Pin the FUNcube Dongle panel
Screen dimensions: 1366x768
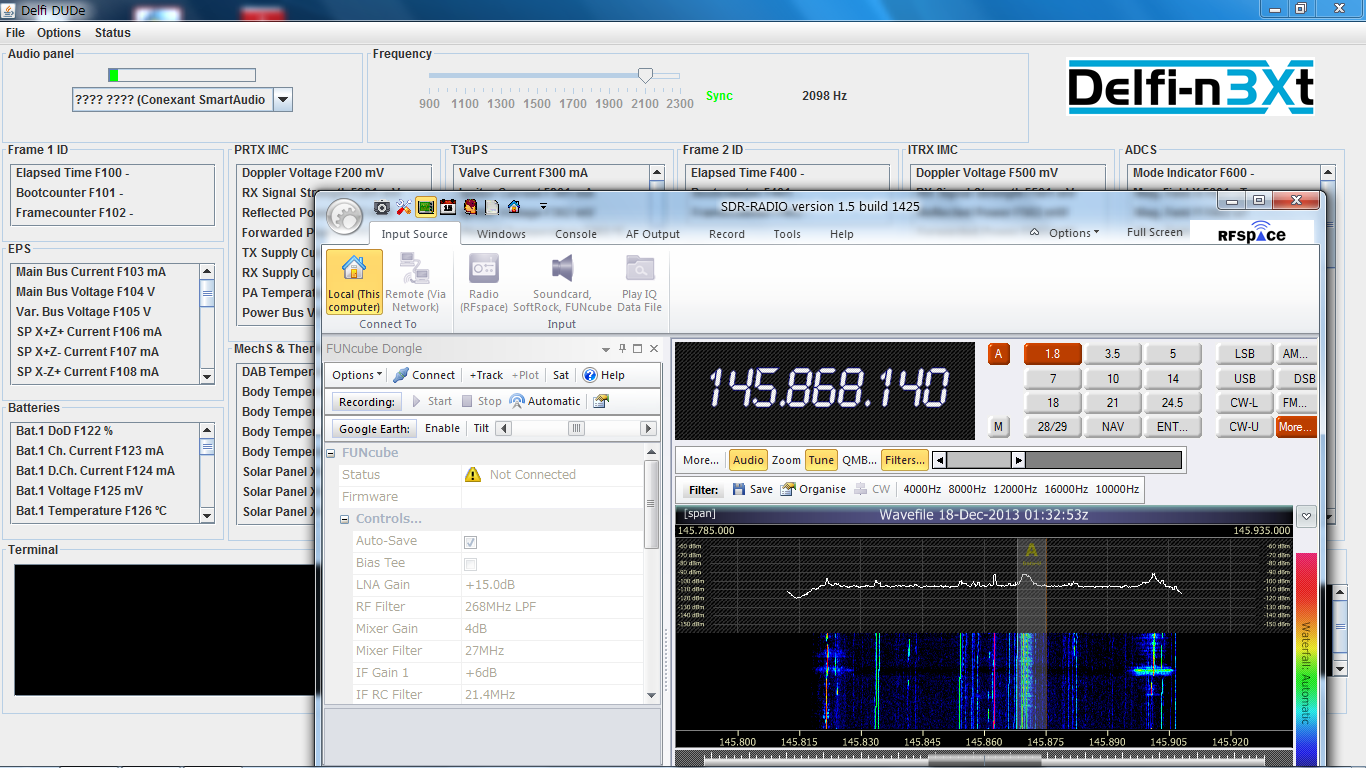[622, 349]
